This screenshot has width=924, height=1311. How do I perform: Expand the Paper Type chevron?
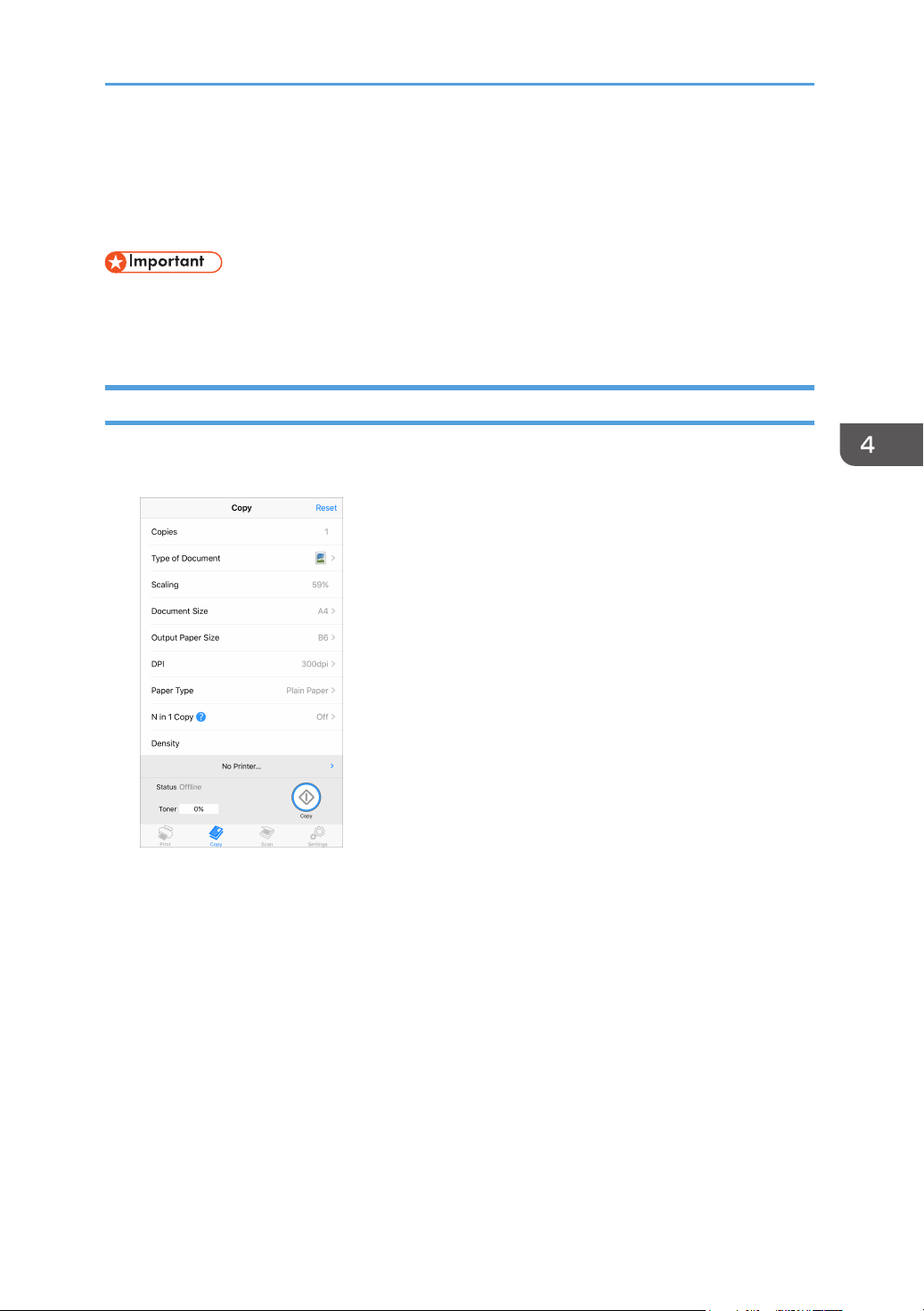pyautogui.click(x=333, y=691)
